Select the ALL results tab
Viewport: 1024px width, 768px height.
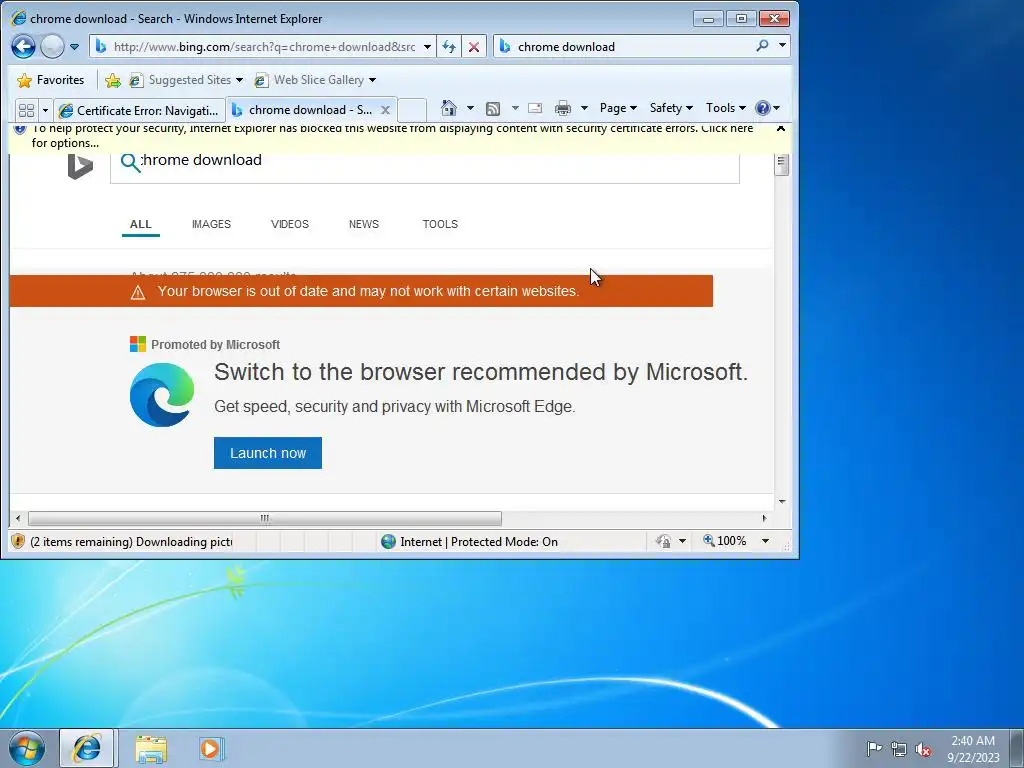tap(140, 224)
